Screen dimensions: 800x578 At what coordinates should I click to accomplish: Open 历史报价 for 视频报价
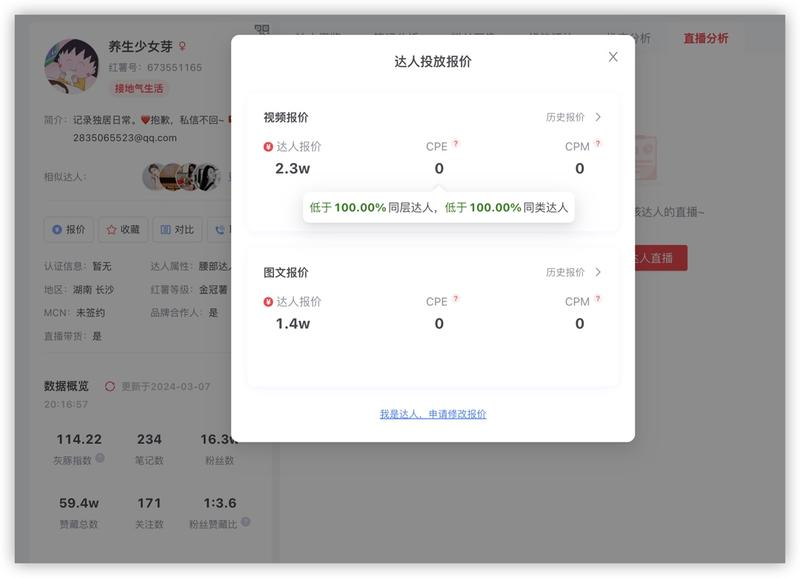coord(573,117)
